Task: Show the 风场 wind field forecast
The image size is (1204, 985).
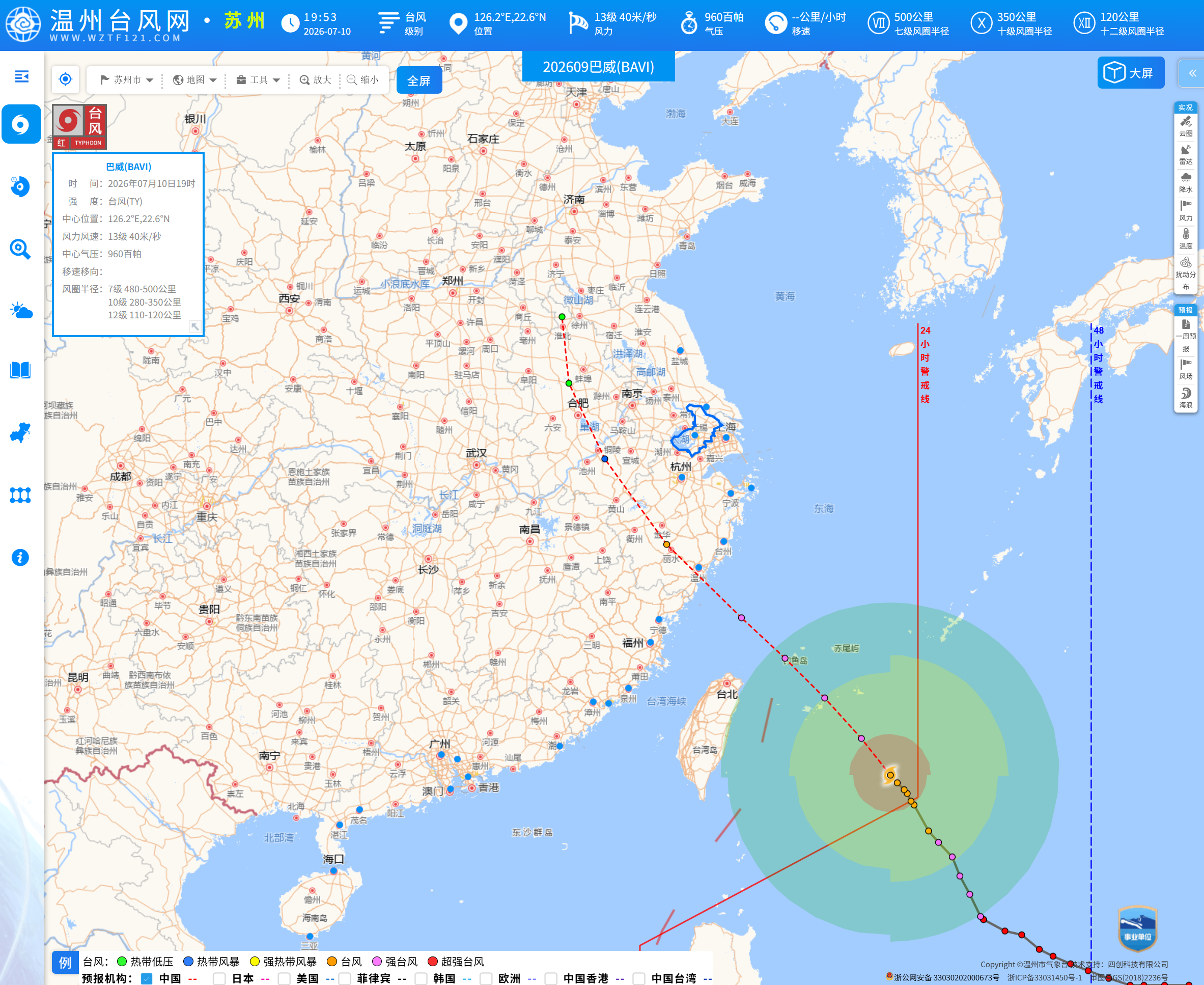Action: point(1185,369)
